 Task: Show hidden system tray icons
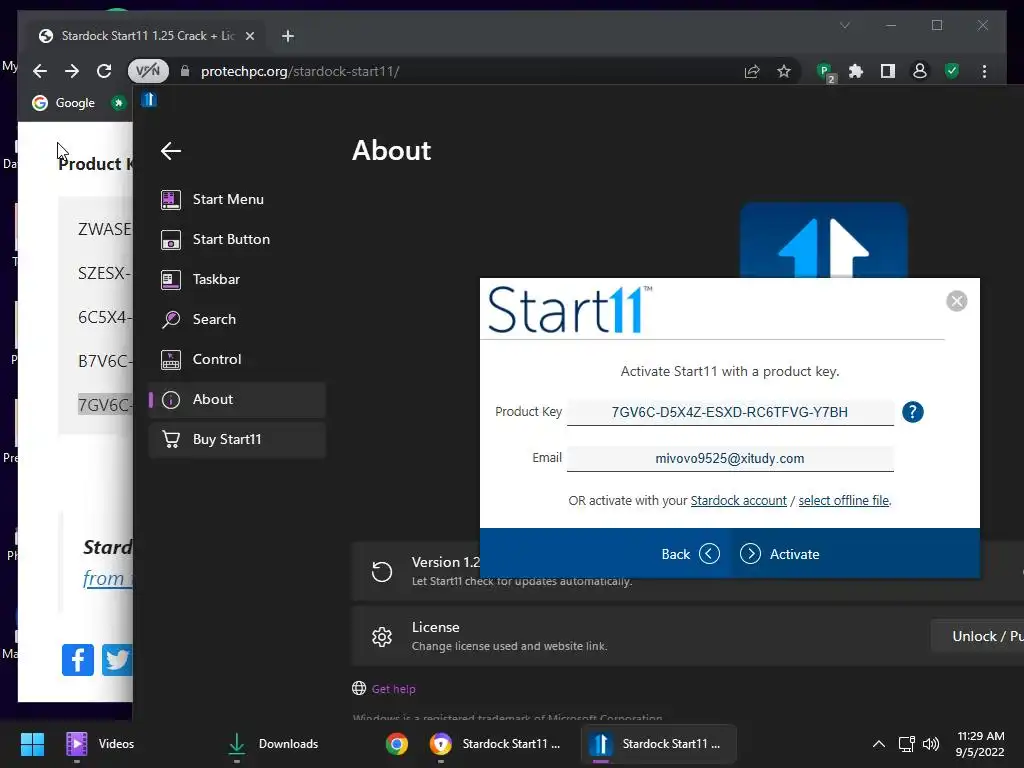pos(879,744)
